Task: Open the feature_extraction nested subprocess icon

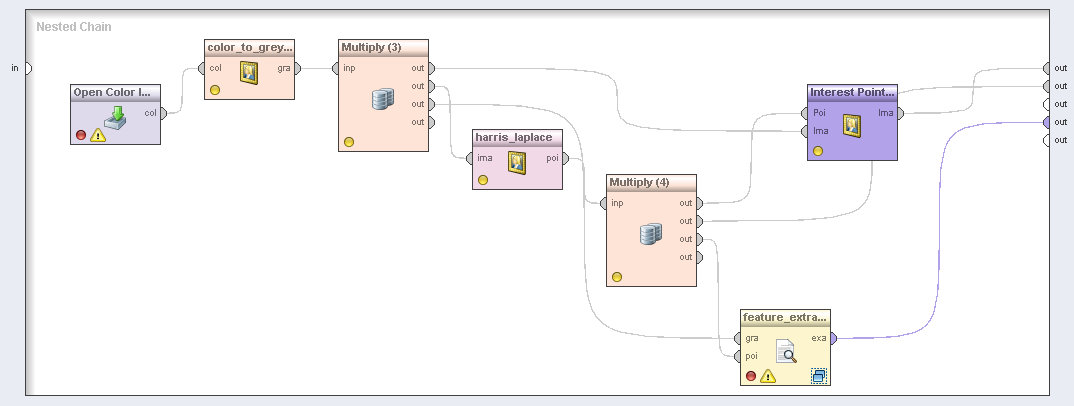Action: [x=818, y=376]
